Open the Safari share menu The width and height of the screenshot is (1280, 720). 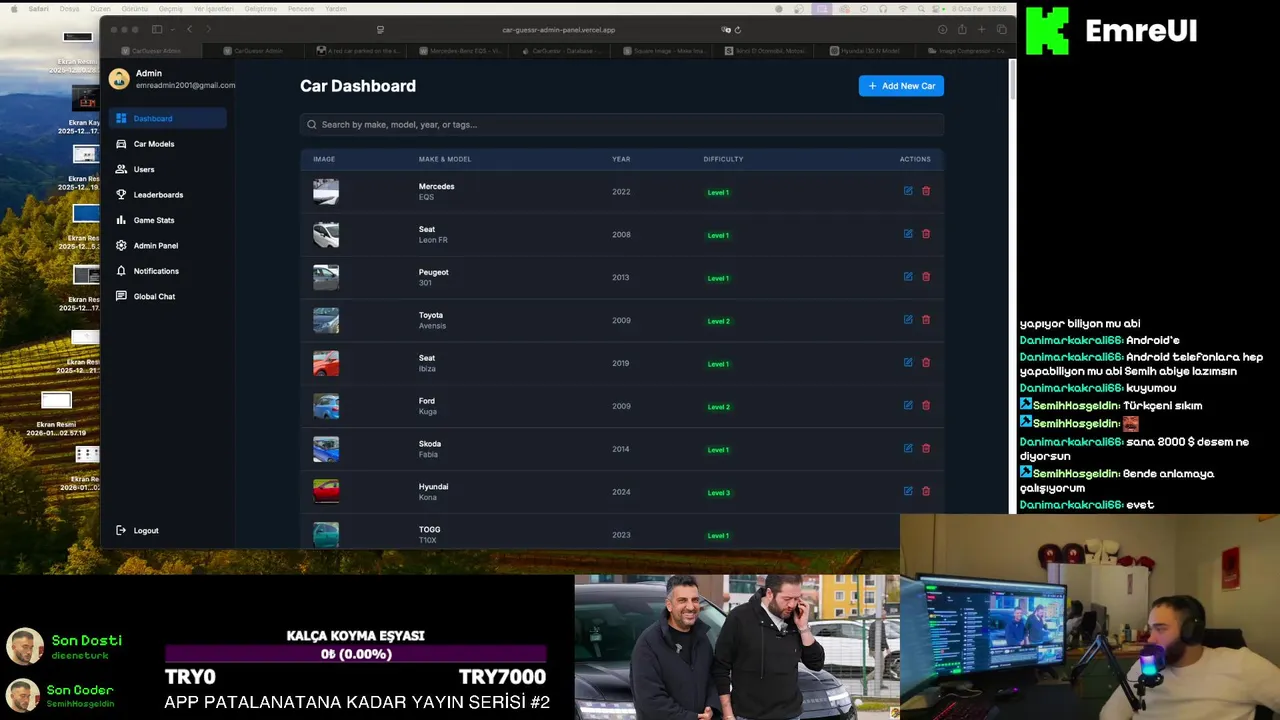962,30
